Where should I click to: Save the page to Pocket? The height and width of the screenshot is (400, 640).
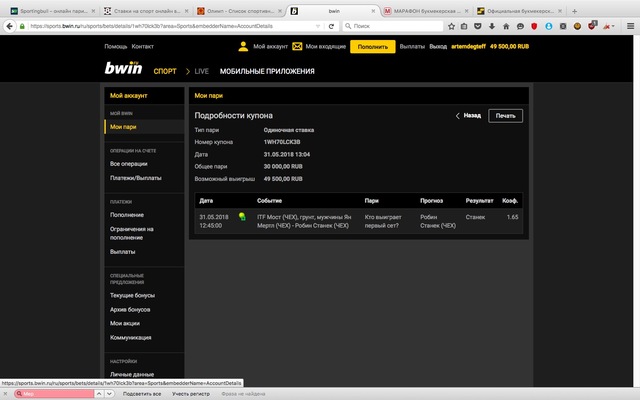478,26
